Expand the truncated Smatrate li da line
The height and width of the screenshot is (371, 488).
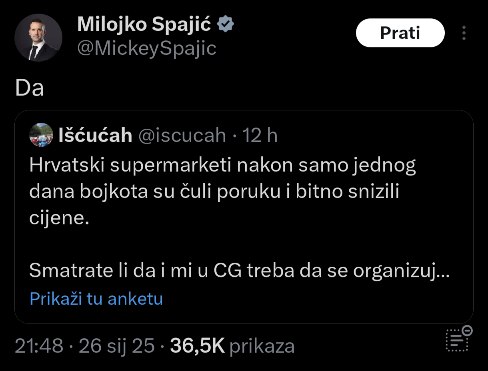point(239,271)
